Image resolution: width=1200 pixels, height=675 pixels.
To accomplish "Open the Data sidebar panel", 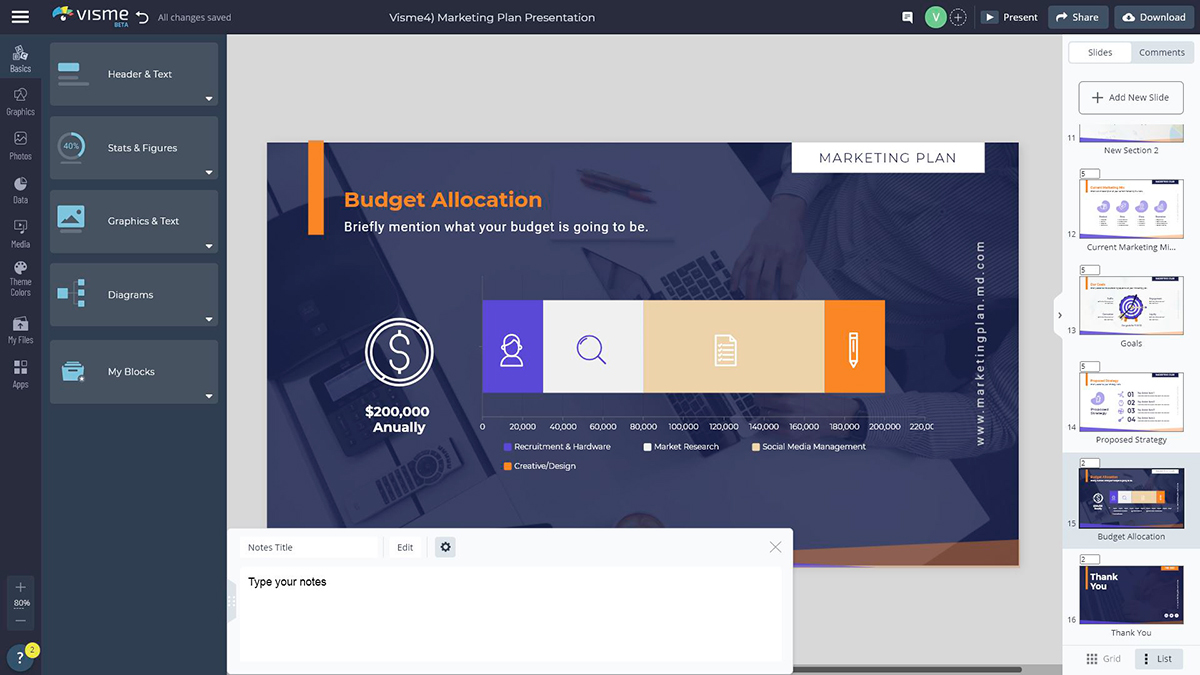I will pos(20,189).
